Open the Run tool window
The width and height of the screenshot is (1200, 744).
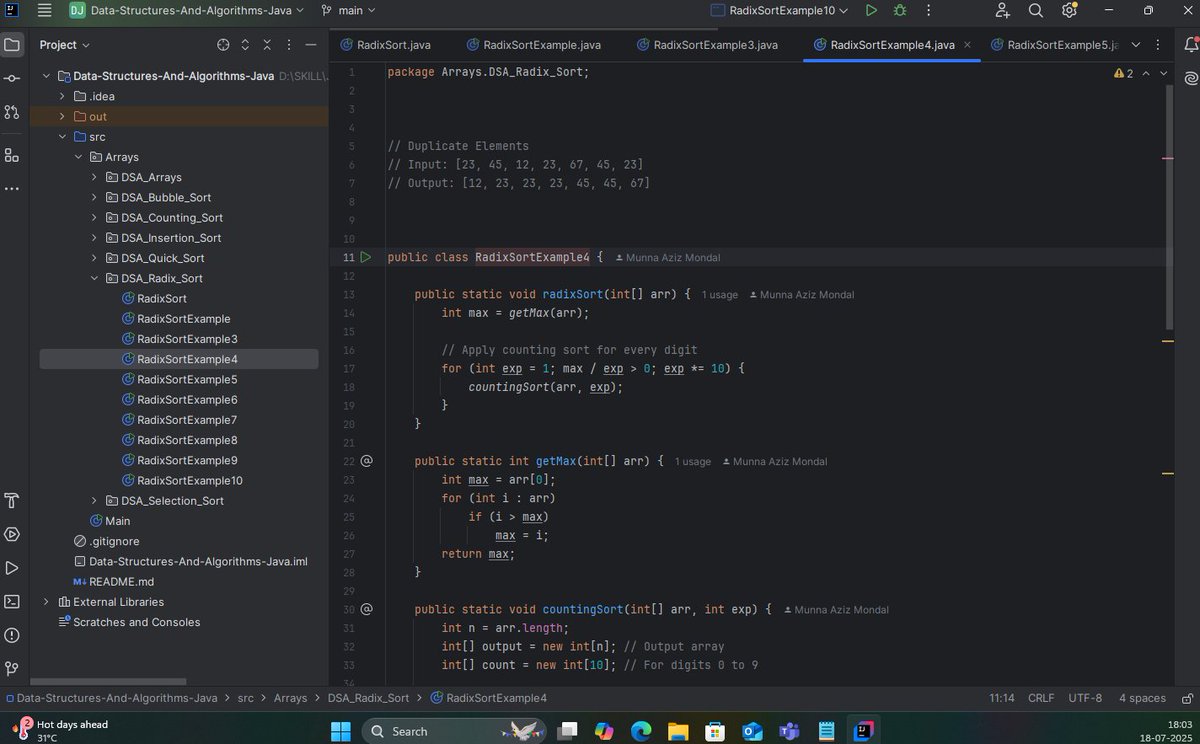[x=12, y=568]
